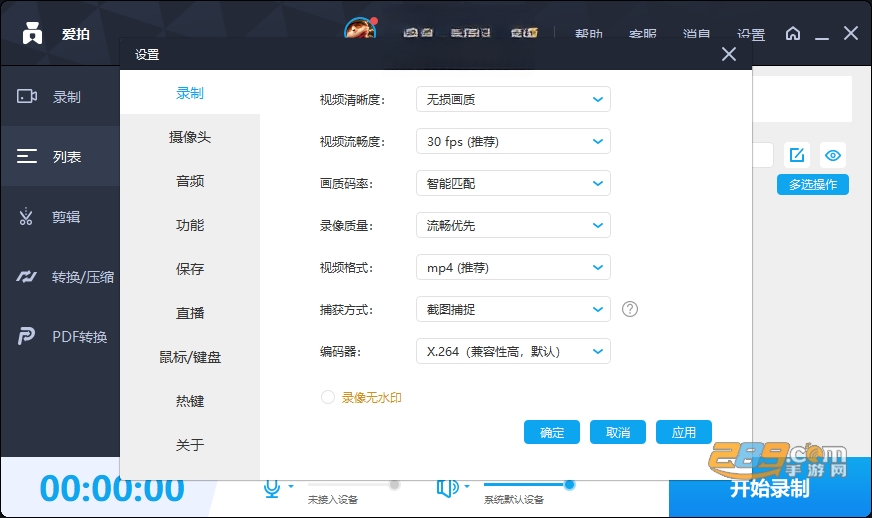
Task: Switch to 音频 settings tab
Action: (x=190, y=181)
